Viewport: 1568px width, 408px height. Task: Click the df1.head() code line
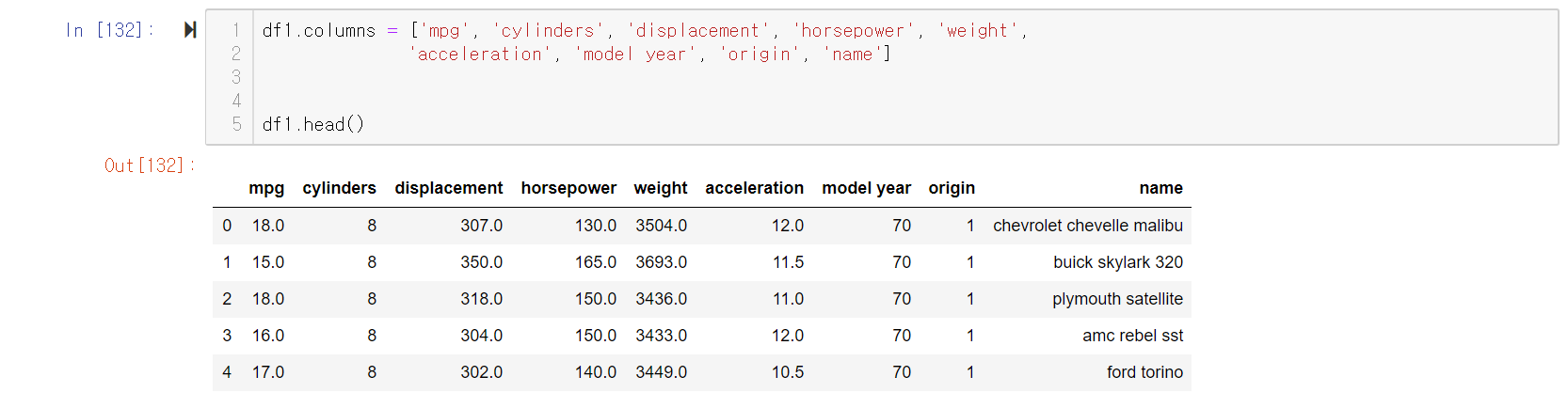[312, 124]
